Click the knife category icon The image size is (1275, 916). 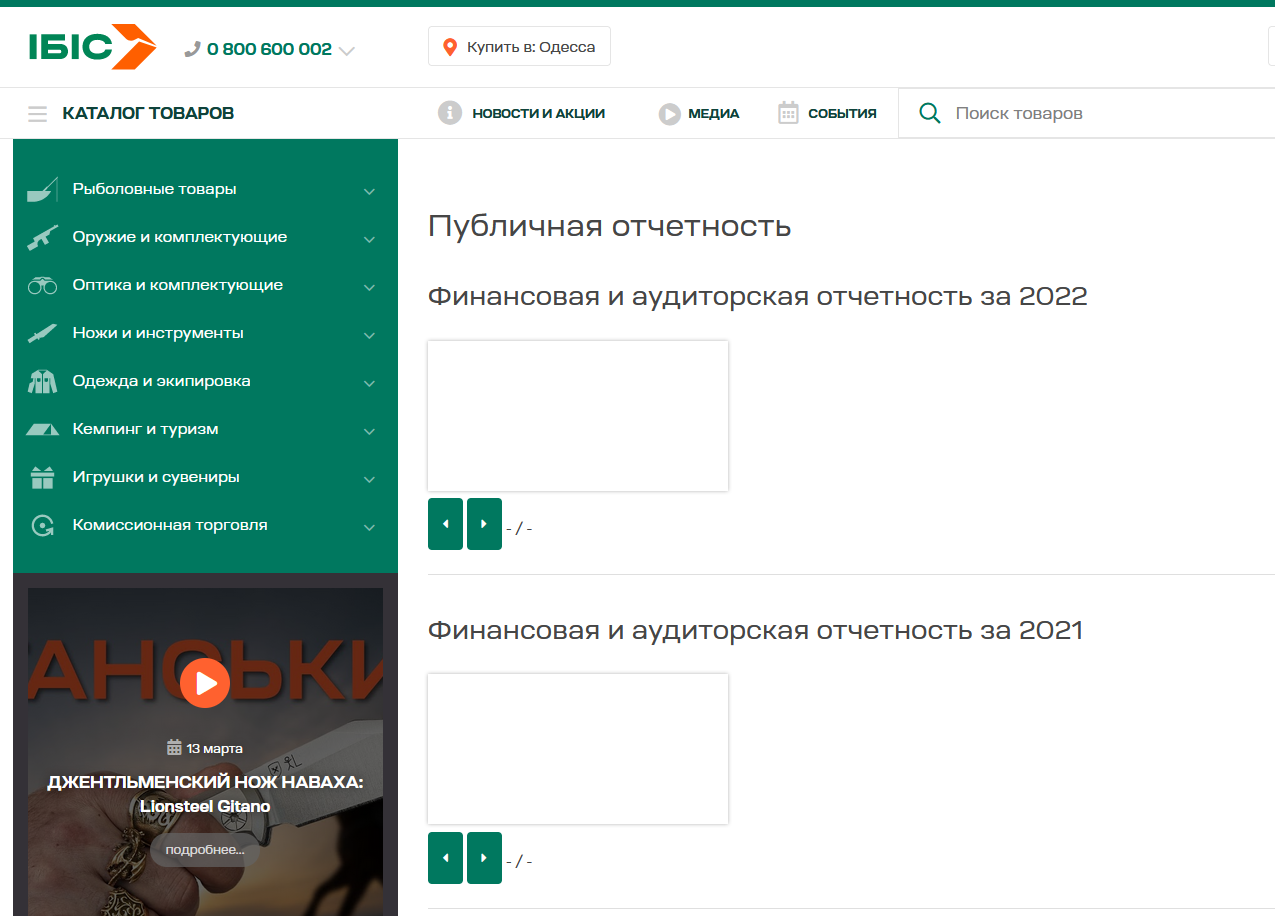[43, 333]
